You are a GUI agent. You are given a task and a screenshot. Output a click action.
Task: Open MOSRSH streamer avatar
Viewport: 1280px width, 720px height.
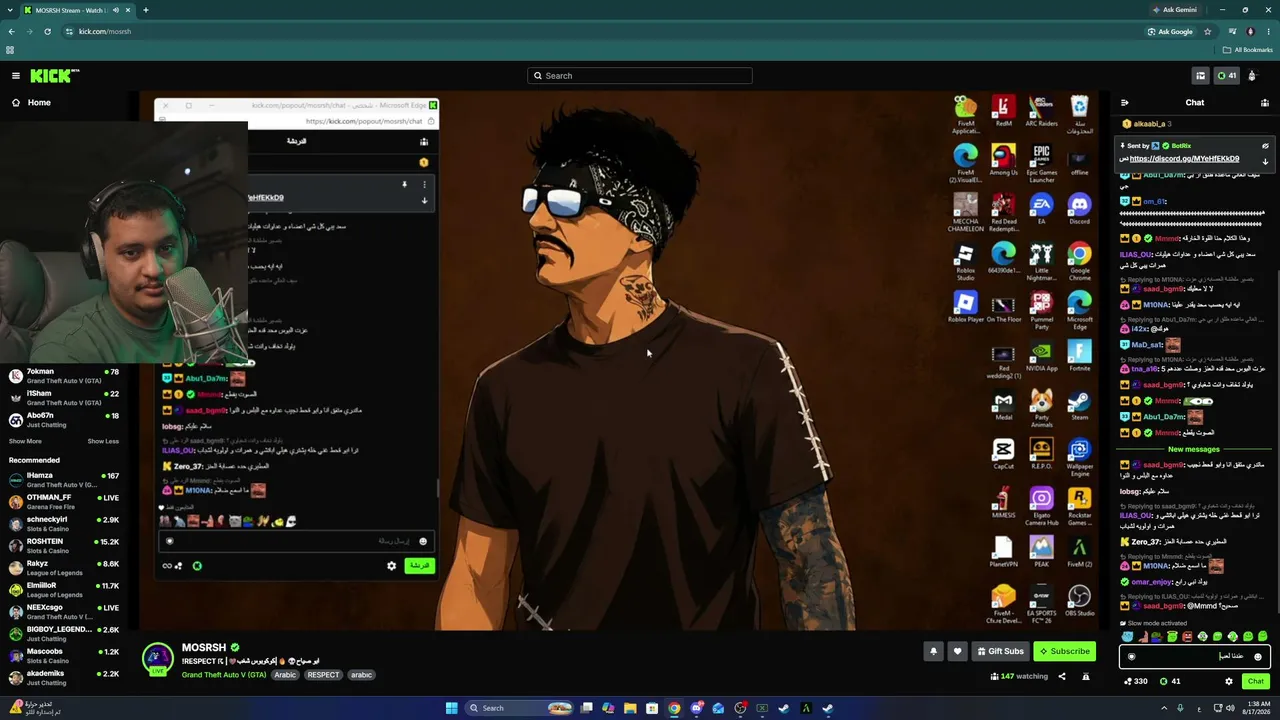(157, 659)
